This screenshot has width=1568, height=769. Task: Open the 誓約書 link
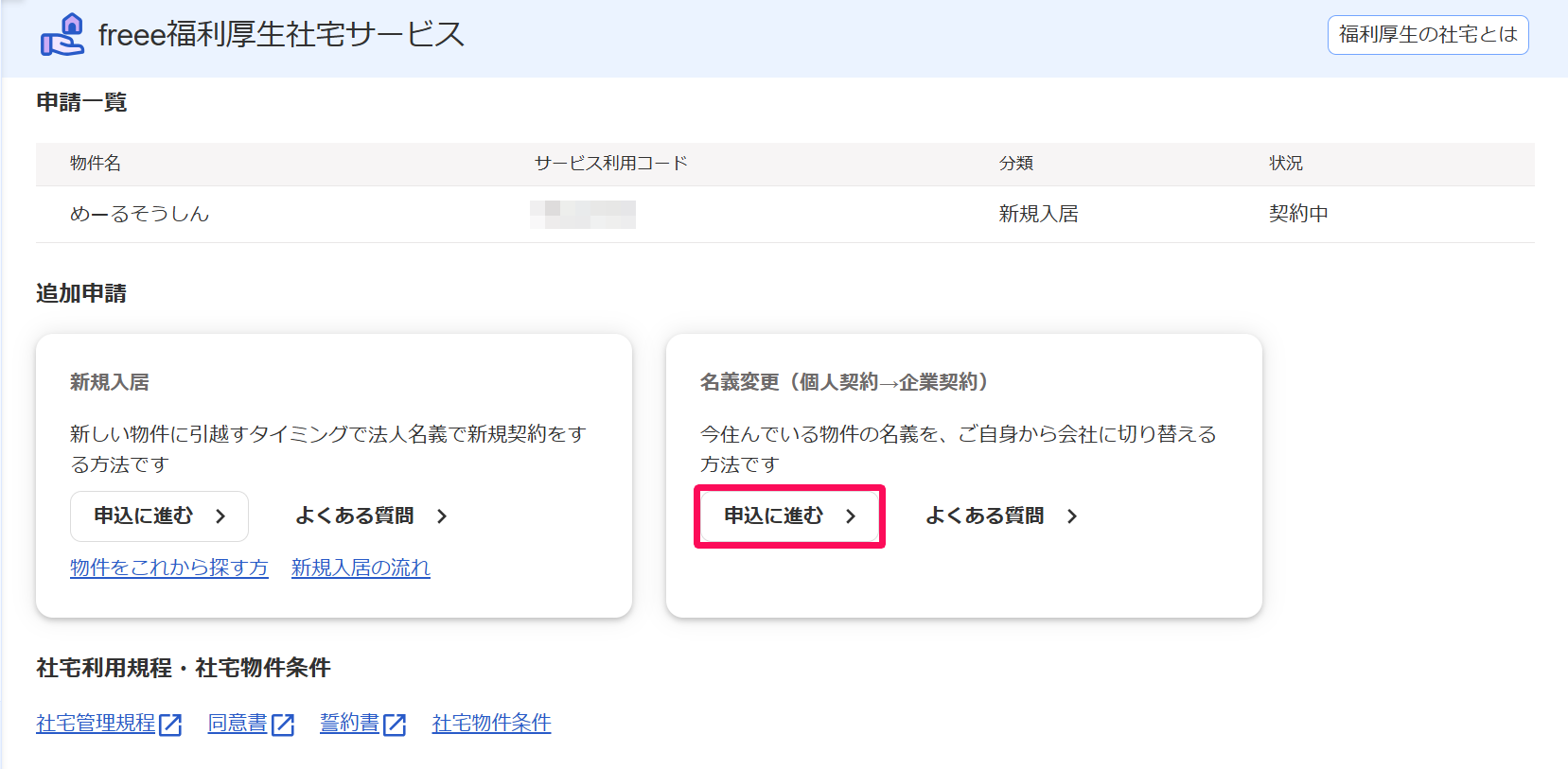(x=349, y=724)
